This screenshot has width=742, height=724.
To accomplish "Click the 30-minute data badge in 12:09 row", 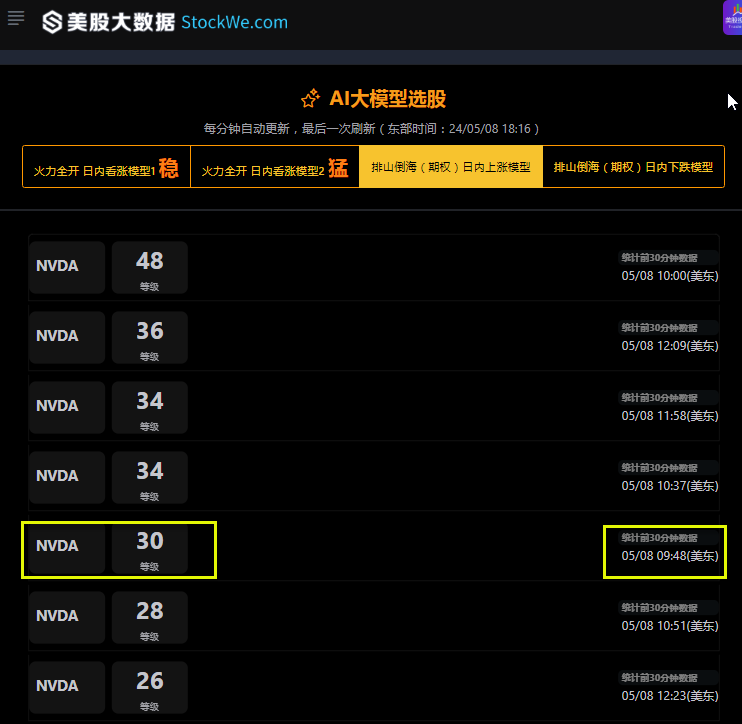I will click(669, 328).
